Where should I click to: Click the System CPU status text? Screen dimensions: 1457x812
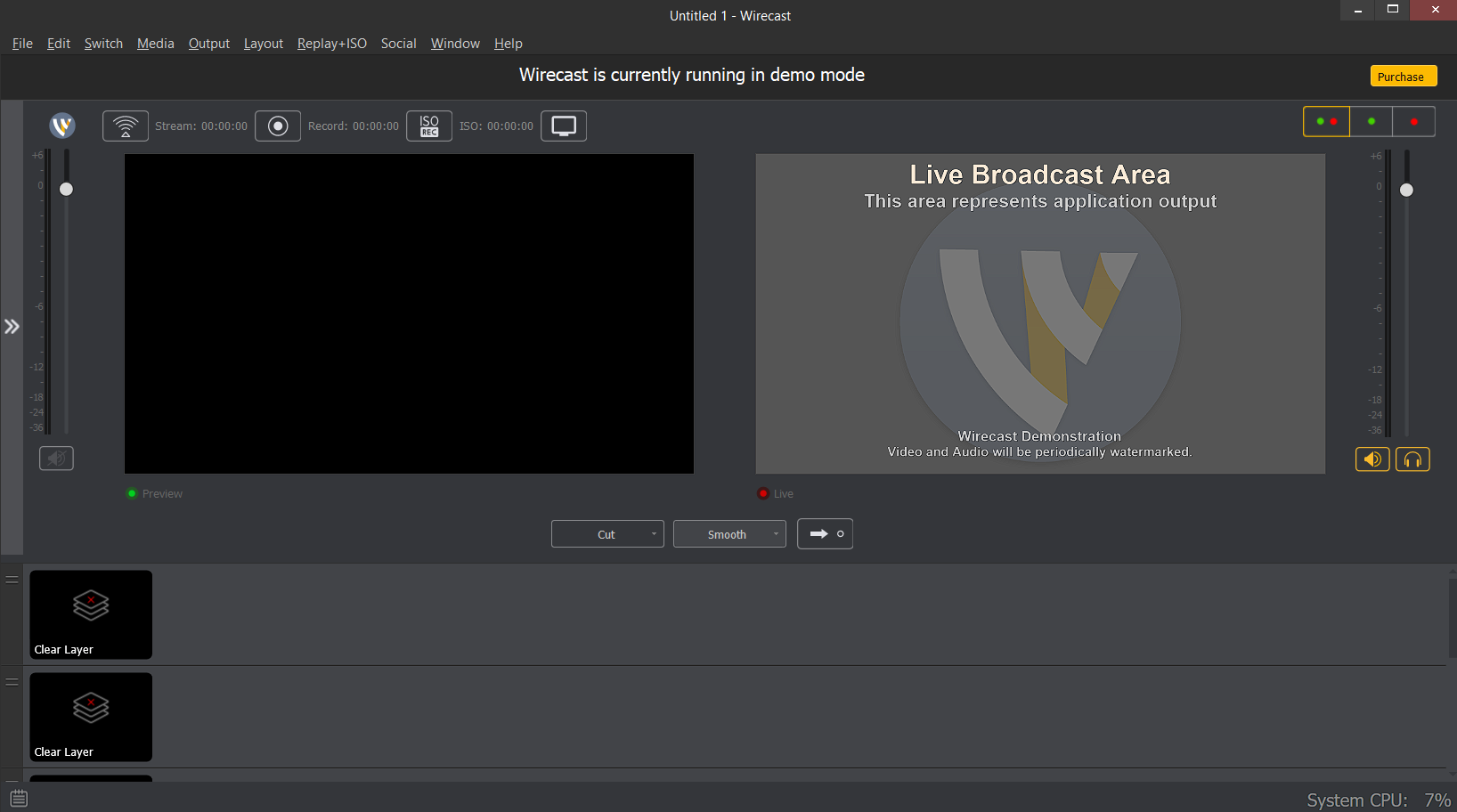pos(1379,800)
